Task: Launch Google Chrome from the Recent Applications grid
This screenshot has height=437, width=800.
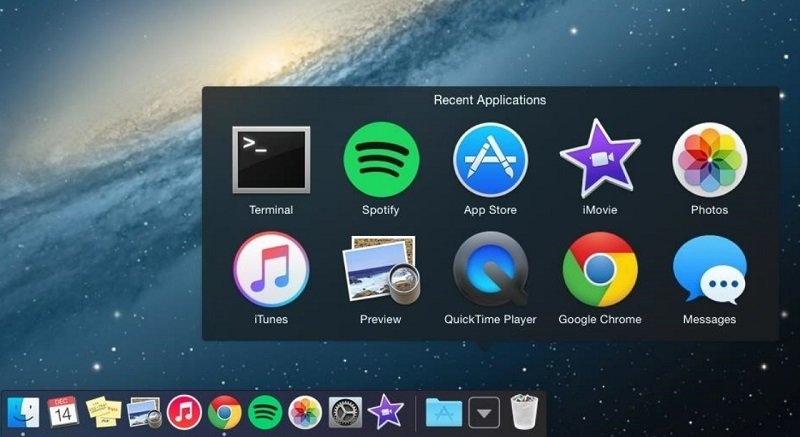Action: click(599, 270)
